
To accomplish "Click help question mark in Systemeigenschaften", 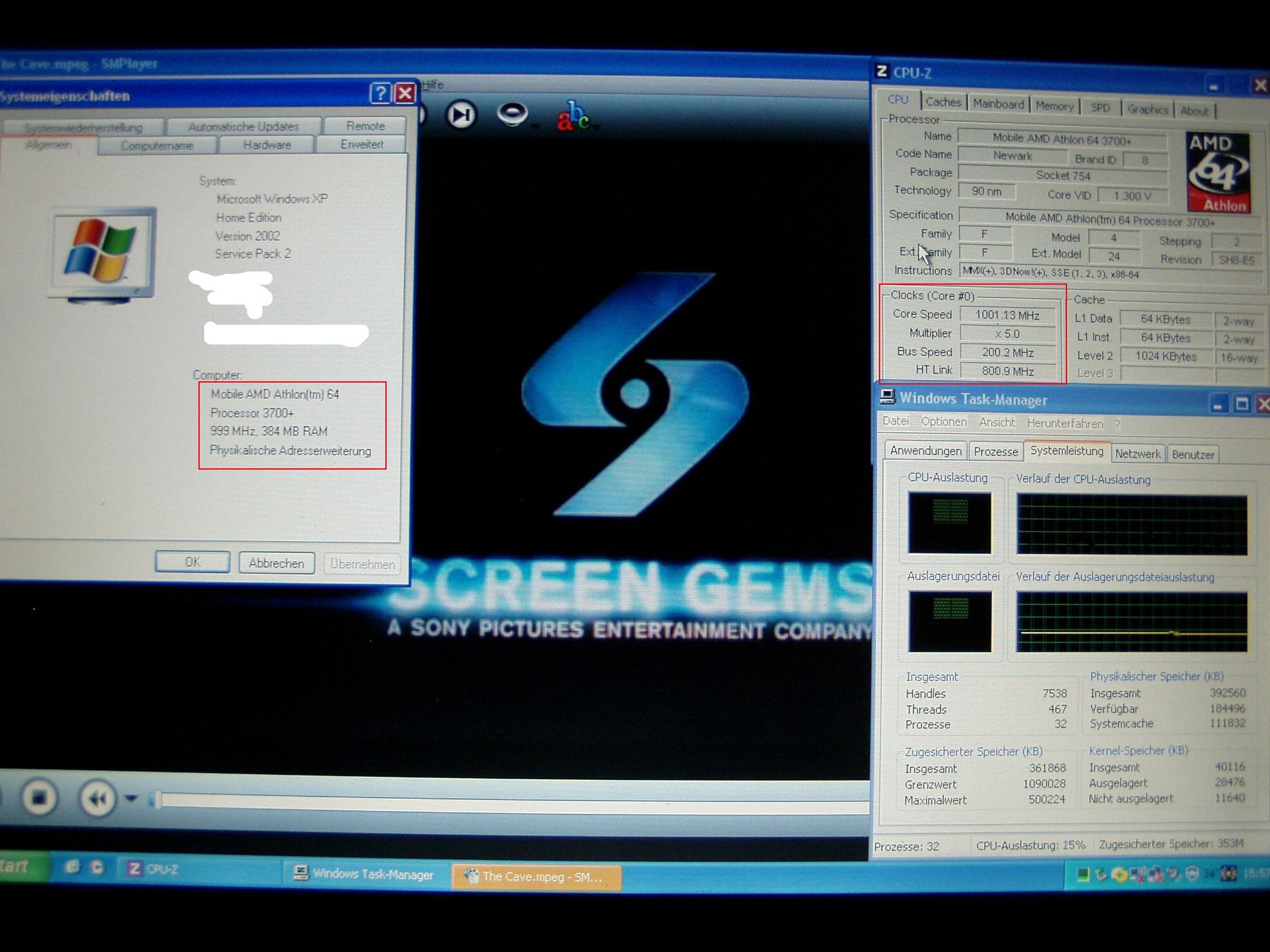I will click(x=380, y=93).
